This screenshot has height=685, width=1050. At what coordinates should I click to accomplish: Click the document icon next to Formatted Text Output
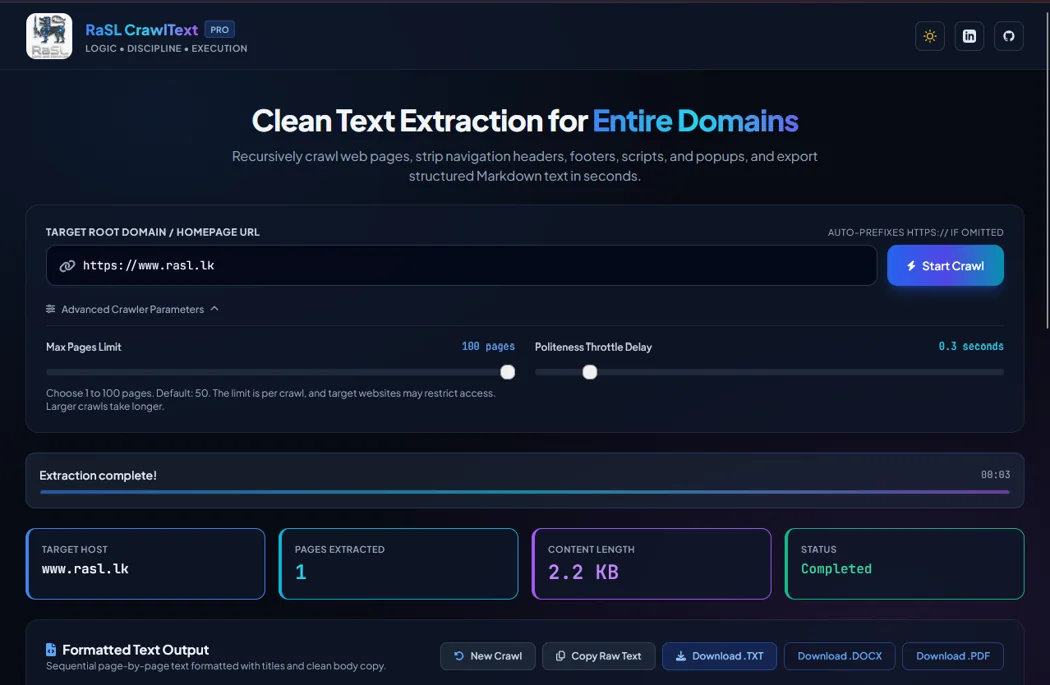[51, 650]
